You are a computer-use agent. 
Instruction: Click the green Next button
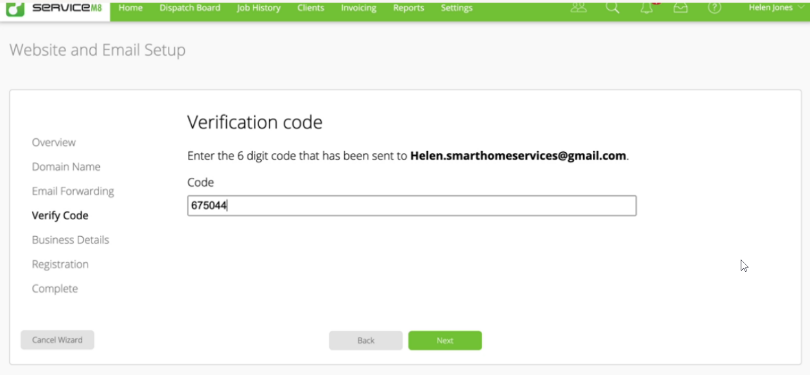[445, 340]
